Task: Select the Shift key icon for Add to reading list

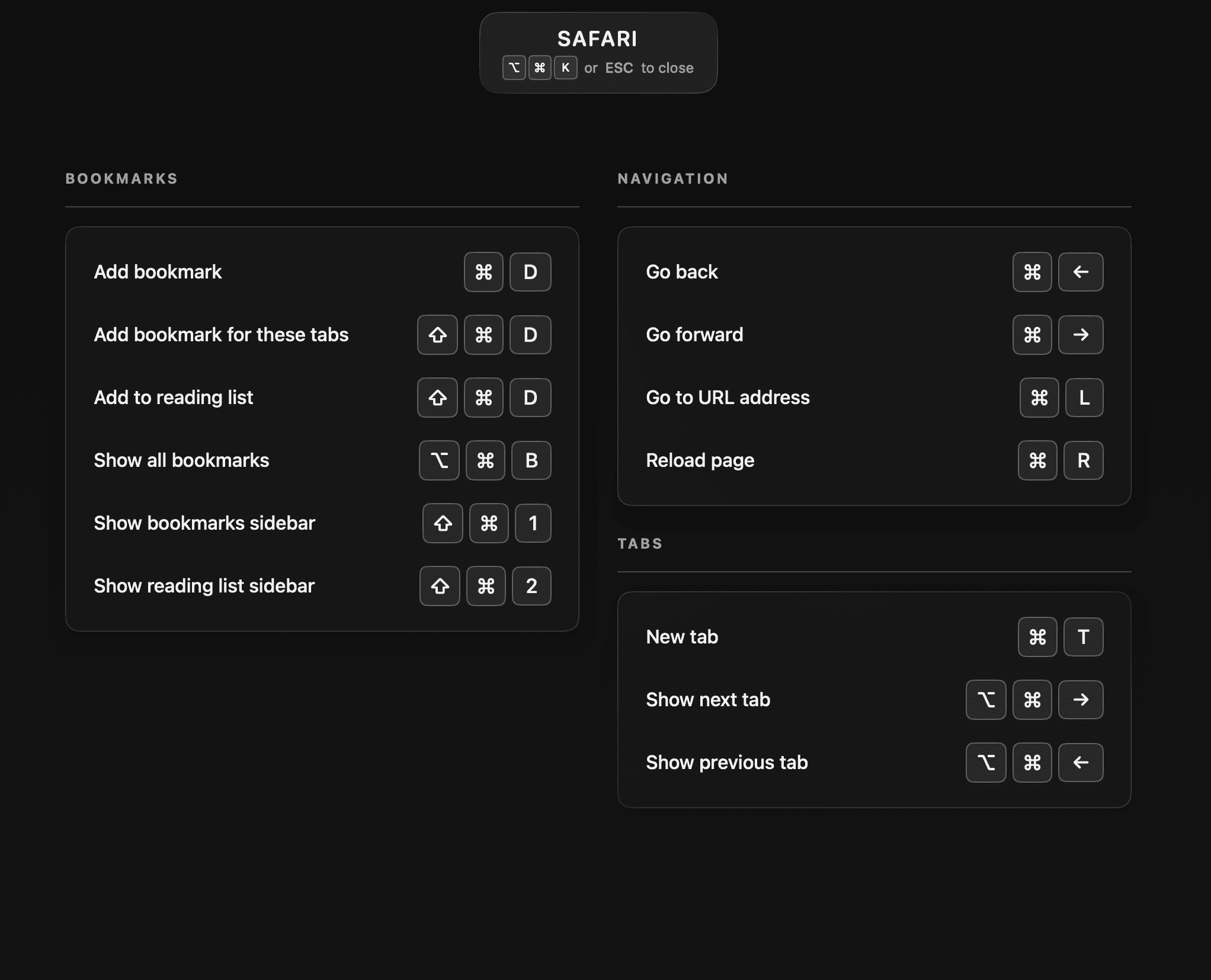Action: pos(437,398)
